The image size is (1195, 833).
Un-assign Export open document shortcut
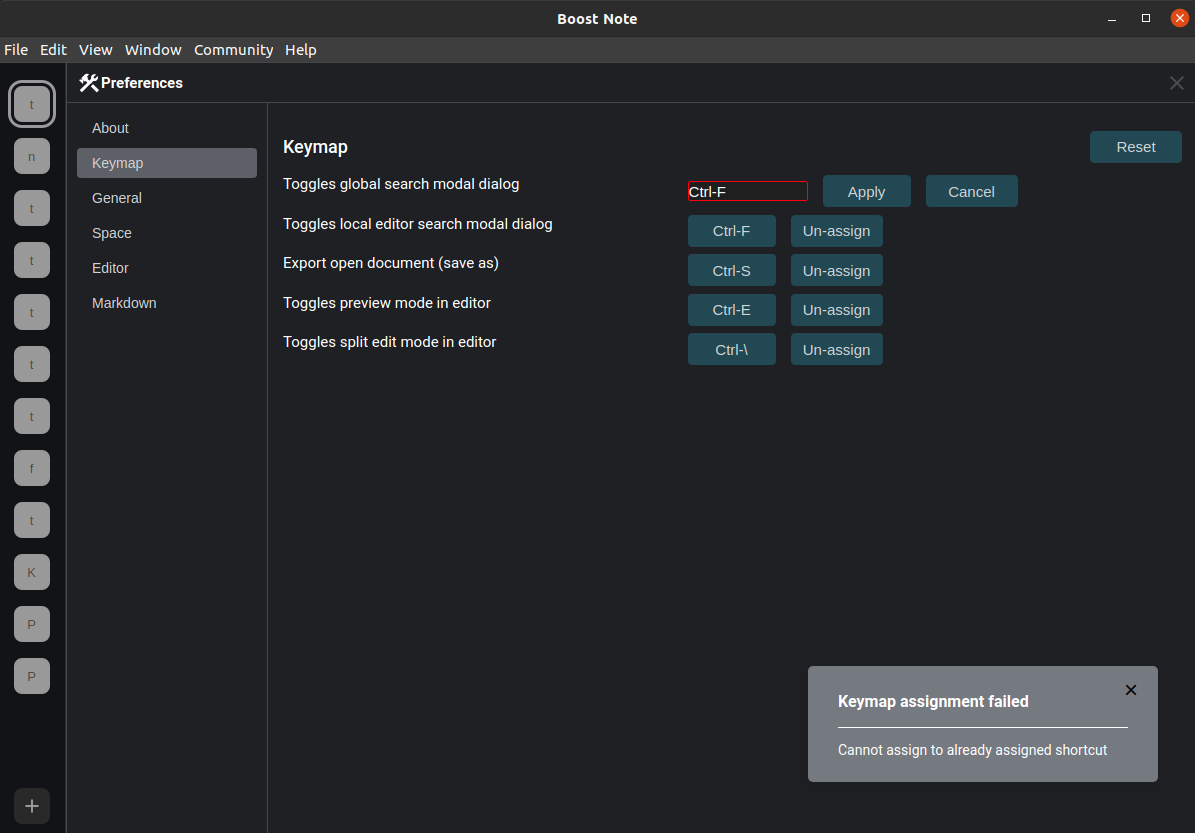click(837, 271)
